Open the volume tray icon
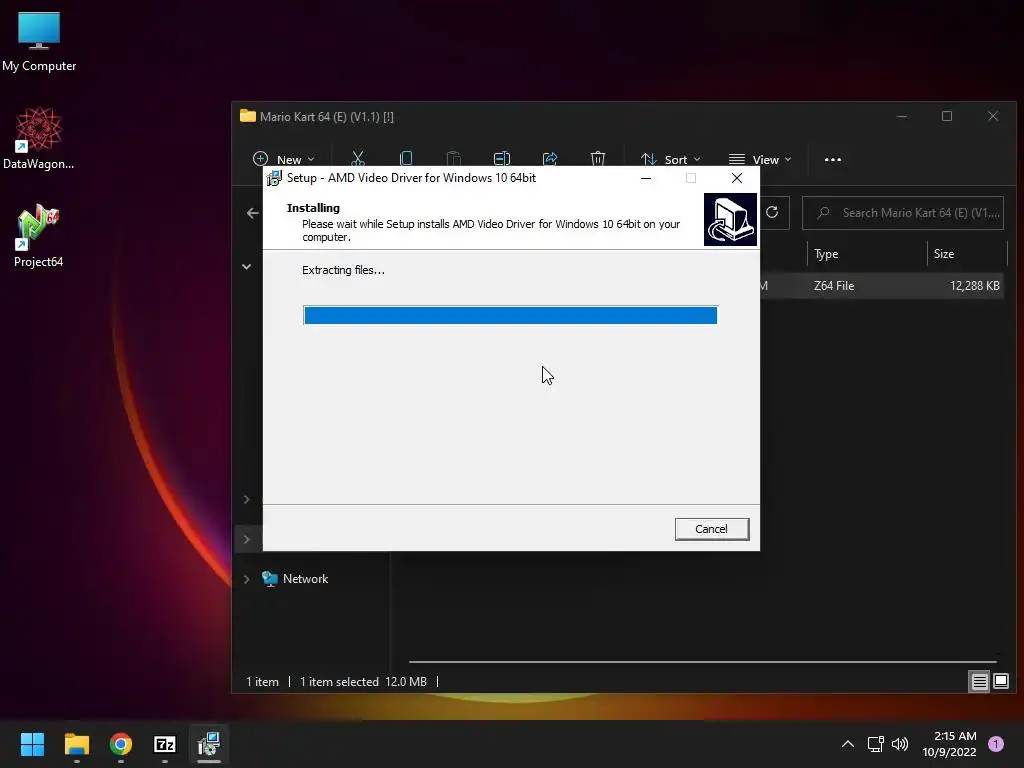Viewport: 1024px width, 768px height. (x=900, y=744)
